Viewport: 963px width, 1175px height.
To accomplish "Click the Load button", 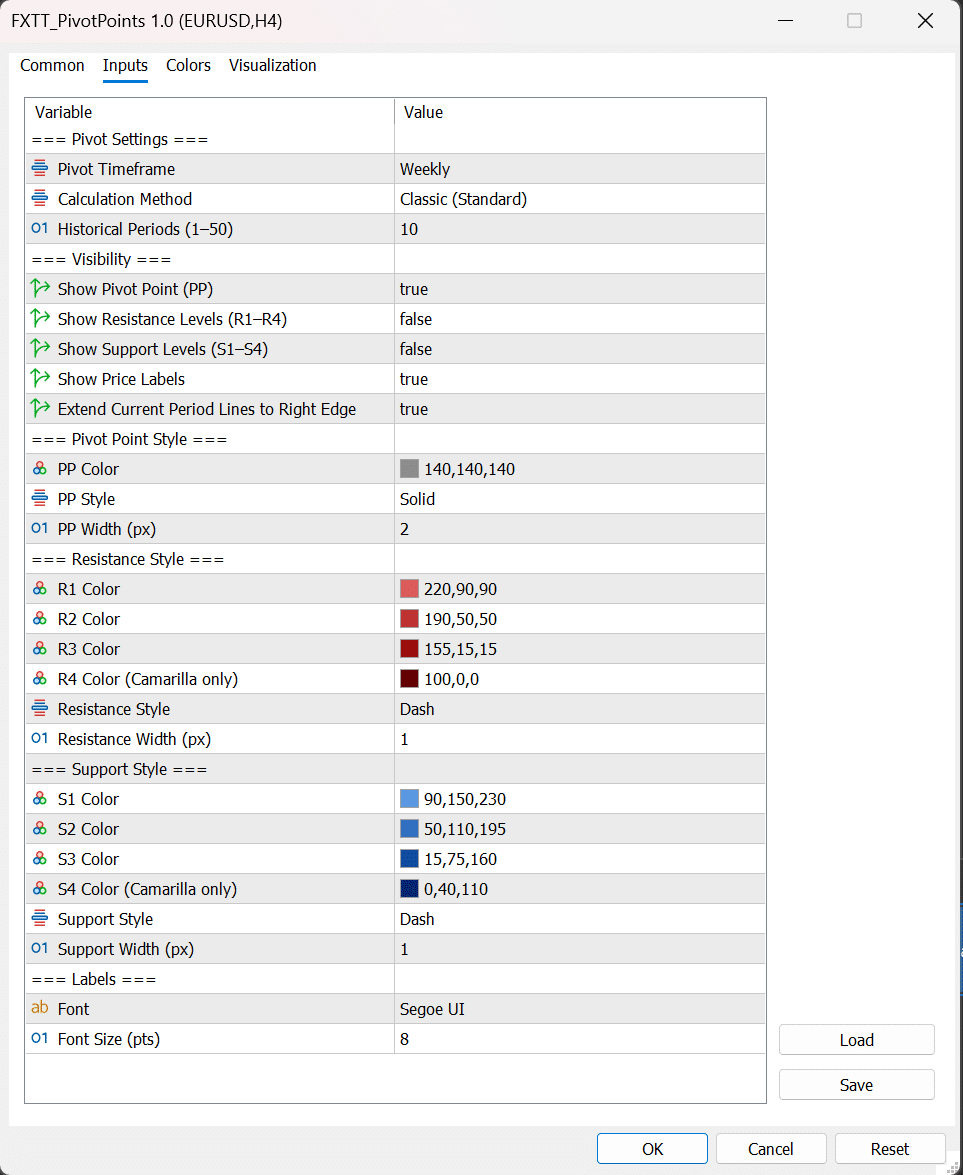I will tap(856, 1040).
